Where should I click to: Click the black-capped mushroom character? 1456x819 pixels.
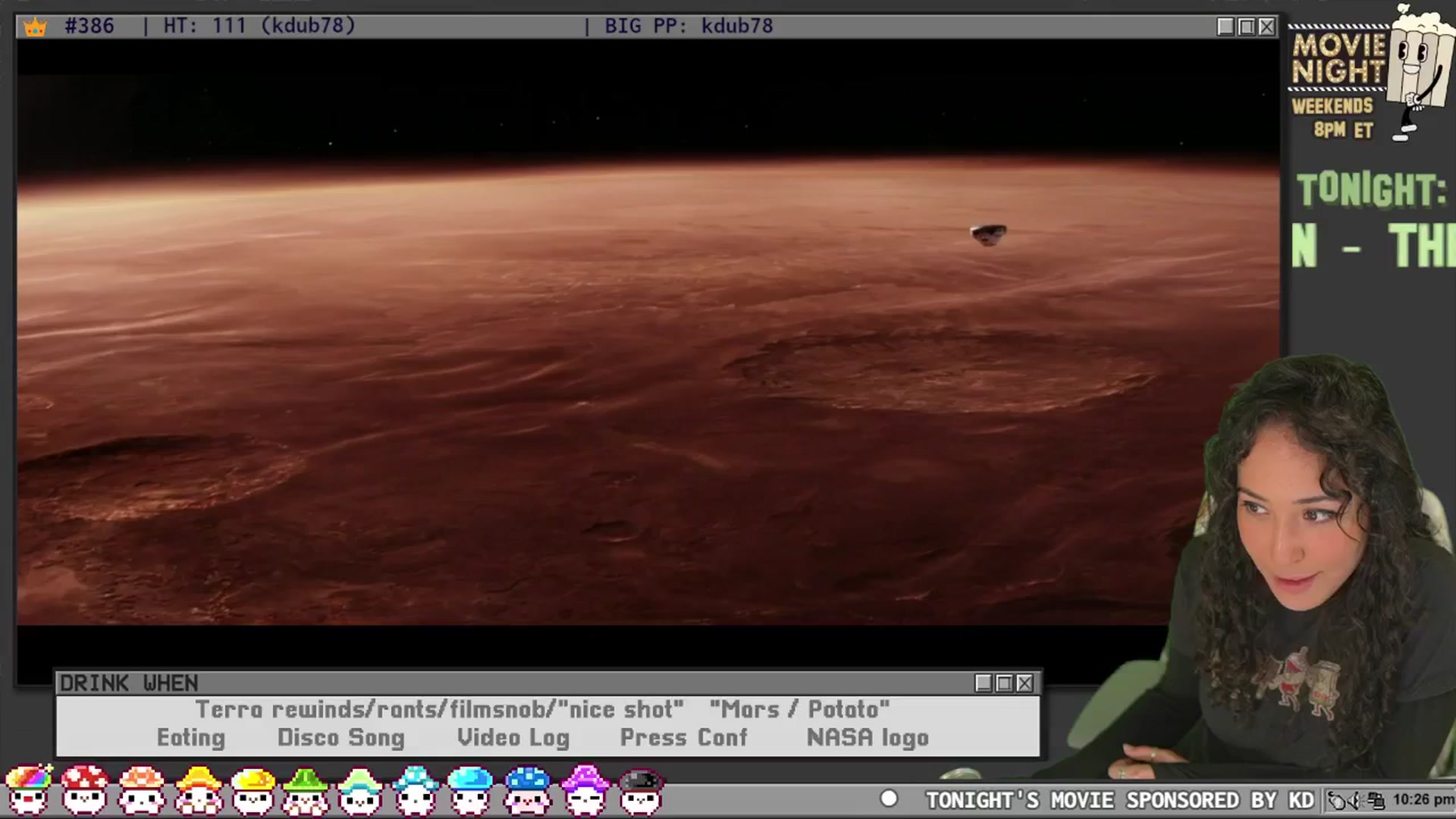pyautogui.click(x=641, y=790)
